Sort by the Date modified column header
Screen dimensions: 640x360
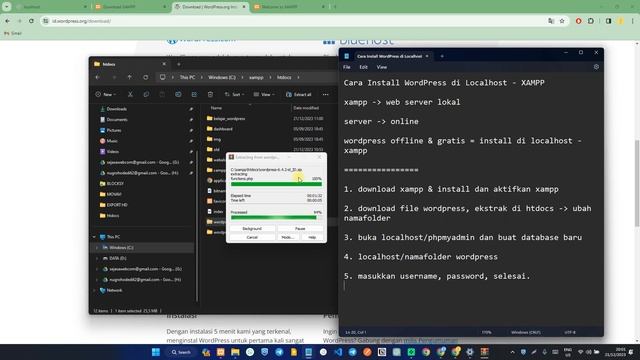coord(307,108)
